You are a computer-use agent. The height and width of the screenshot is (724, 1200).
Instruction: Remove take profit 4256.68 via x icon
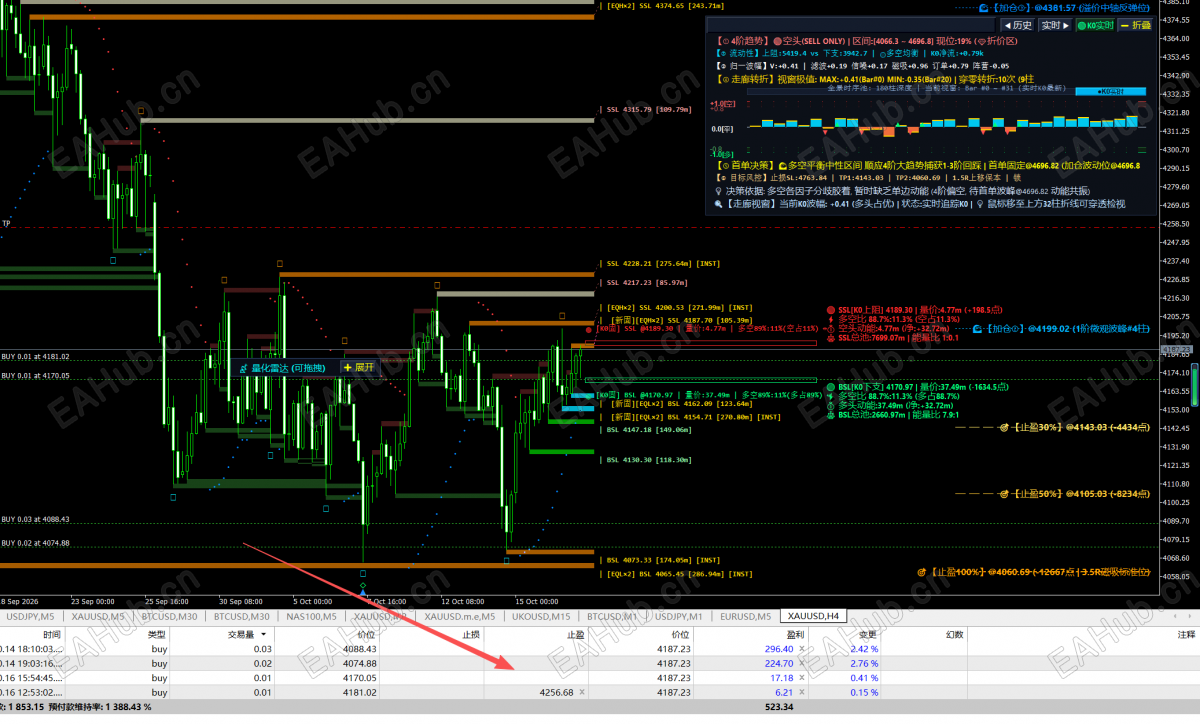582,692
